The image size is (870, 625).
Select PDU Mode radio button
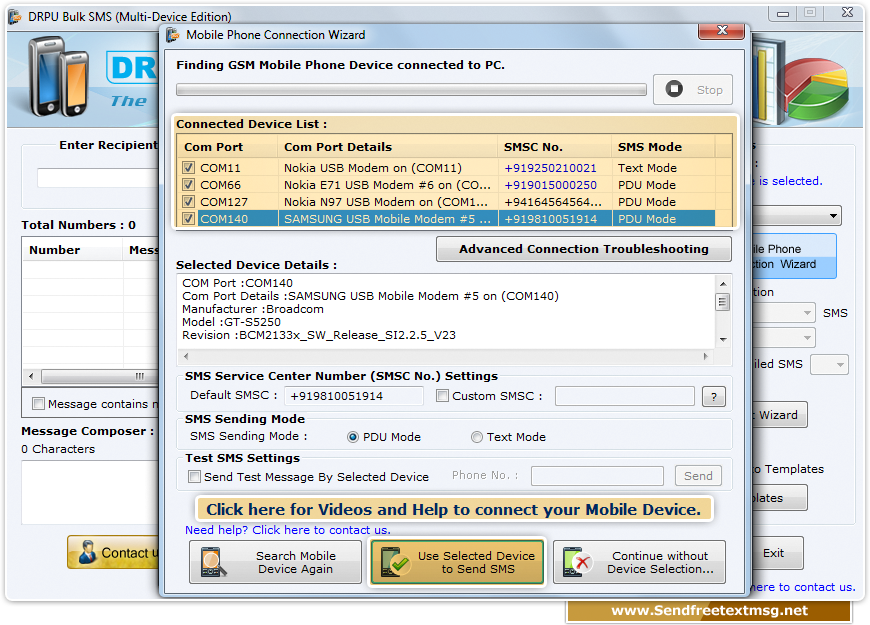click(x=353, y=437)
